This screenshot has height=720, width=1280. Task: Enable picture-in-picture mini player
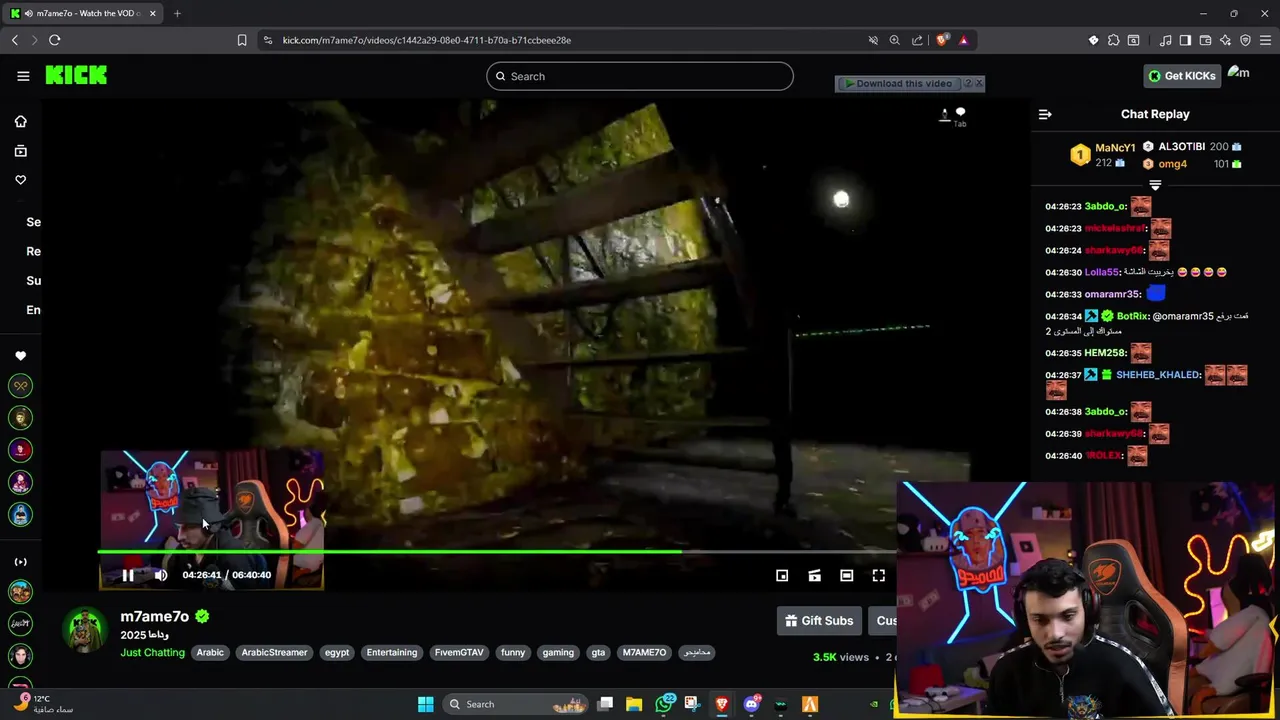click(782, 575)
